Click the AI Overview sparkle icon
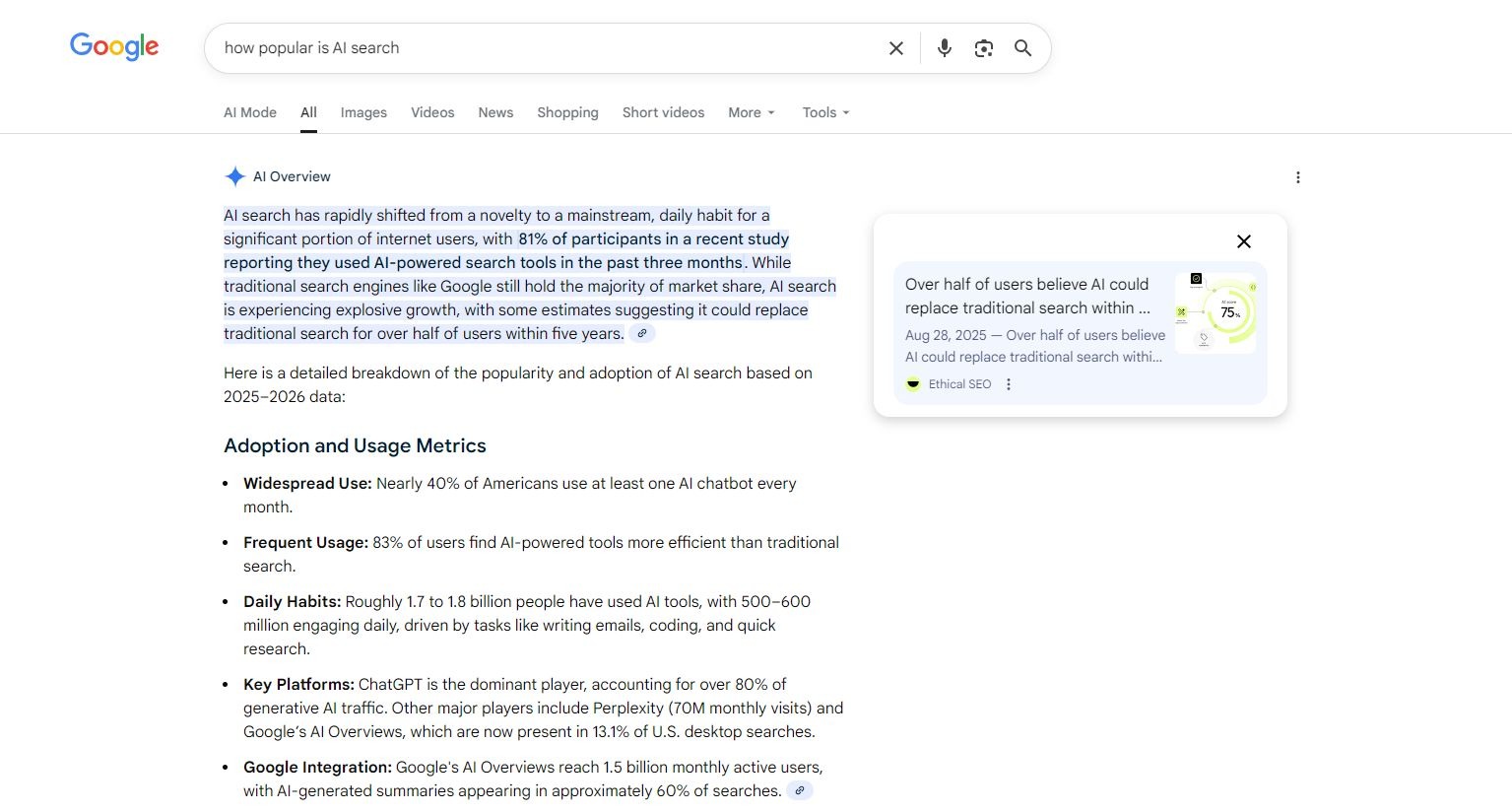1512x812 pixels. point(234,176)
